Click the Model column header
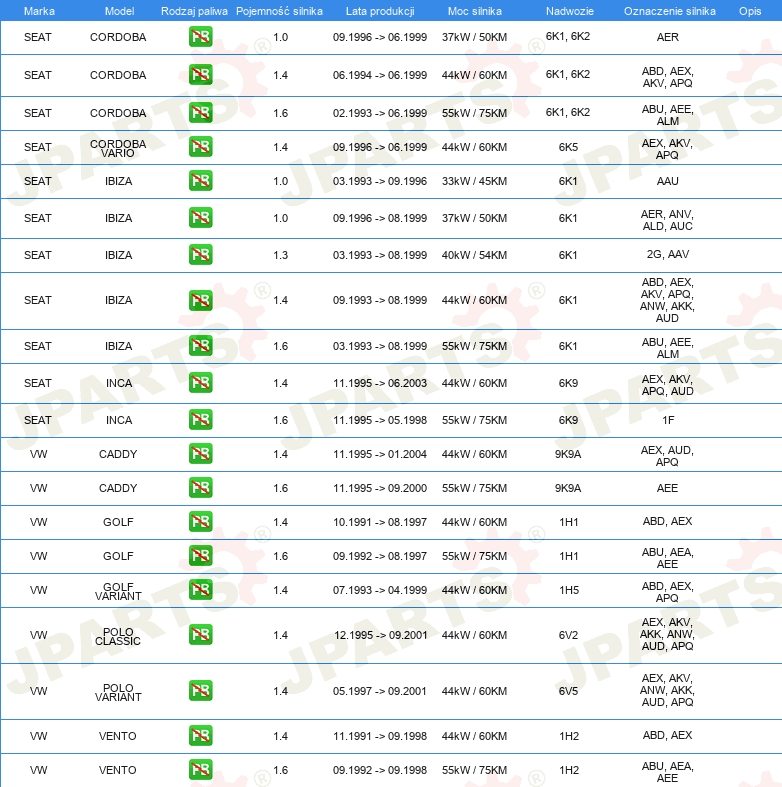 [x=119, y=11]
